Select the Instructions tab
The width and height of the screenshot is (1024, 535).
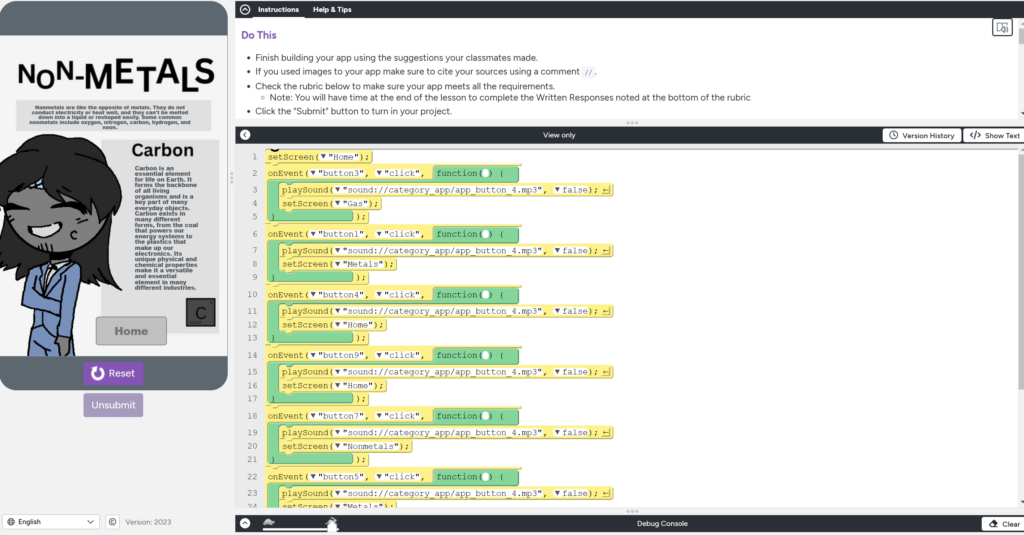coord(278,10)
